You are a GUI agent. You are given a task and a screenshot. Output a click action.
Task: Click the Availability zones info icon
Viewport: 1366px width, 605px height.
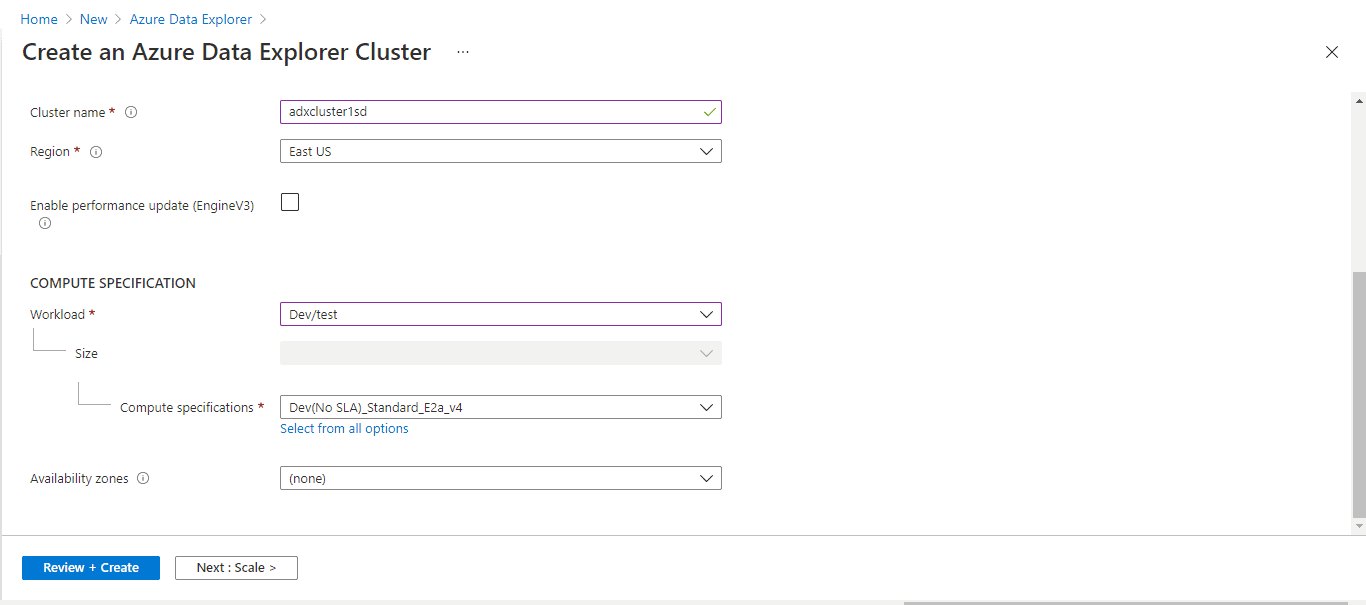tap(143, 478)
